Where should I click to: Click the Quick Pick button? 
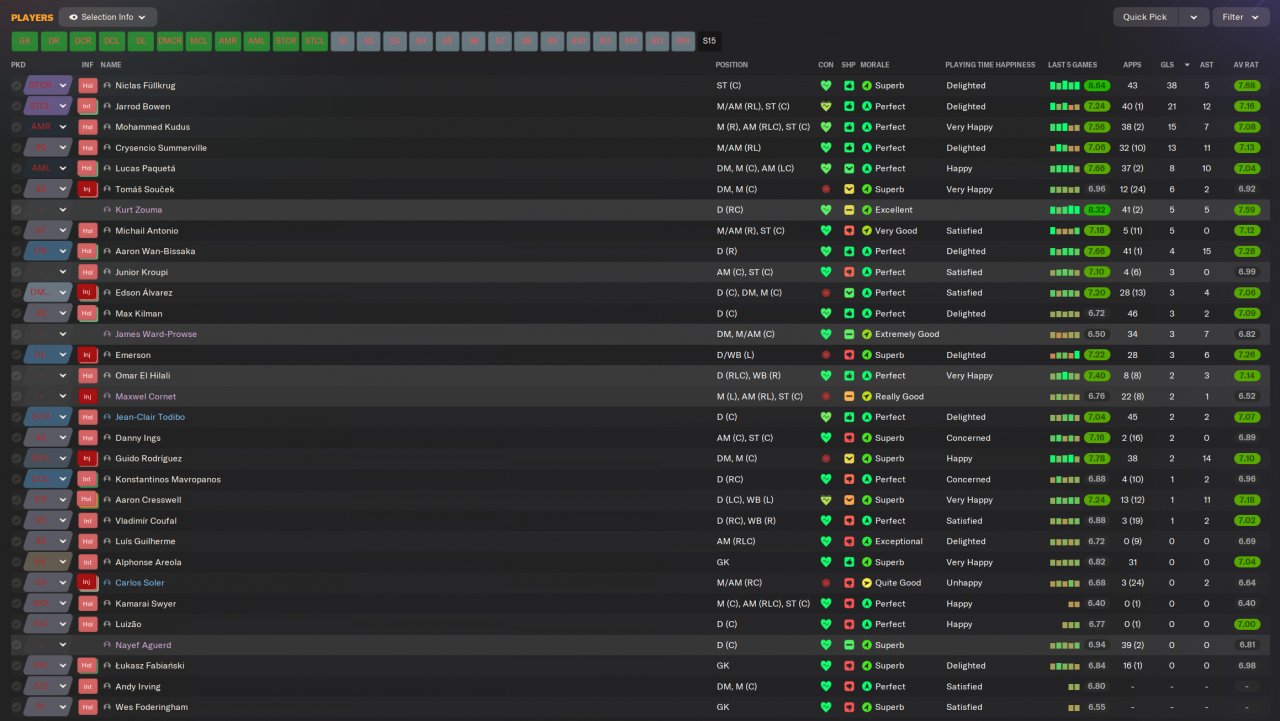tap(1145, 17)
